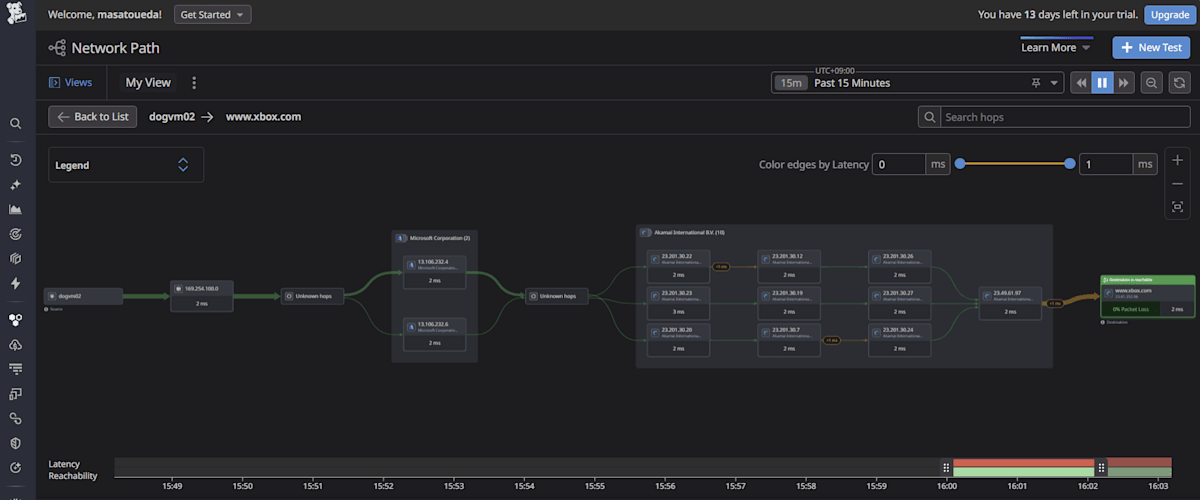
Task: Select hop node 23.201.30.26
Action: pyautogui.click(x=900, y=265)
